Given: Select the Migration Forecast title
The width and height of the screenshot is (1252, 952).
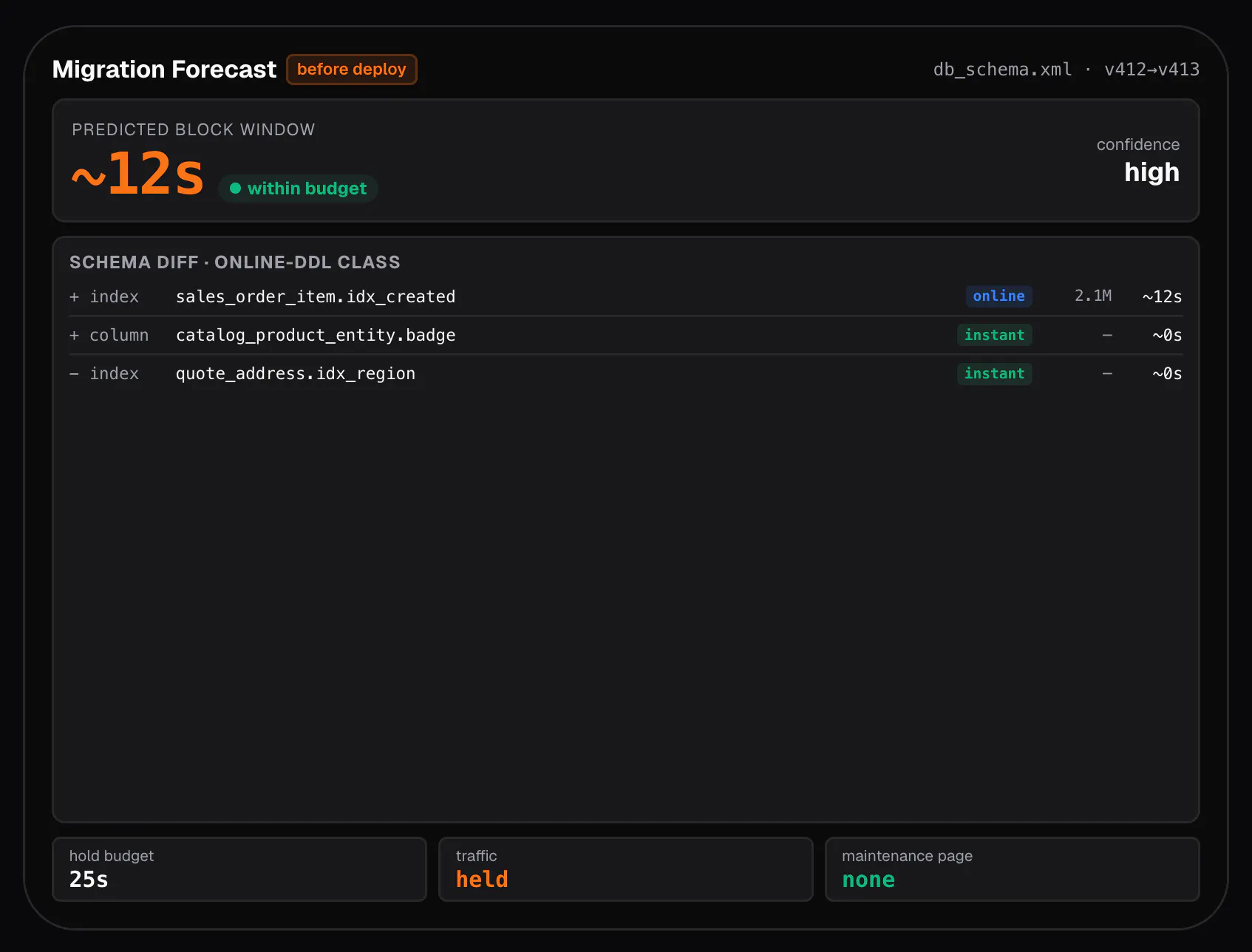Looking at the screenshot, I should point(164,69).
